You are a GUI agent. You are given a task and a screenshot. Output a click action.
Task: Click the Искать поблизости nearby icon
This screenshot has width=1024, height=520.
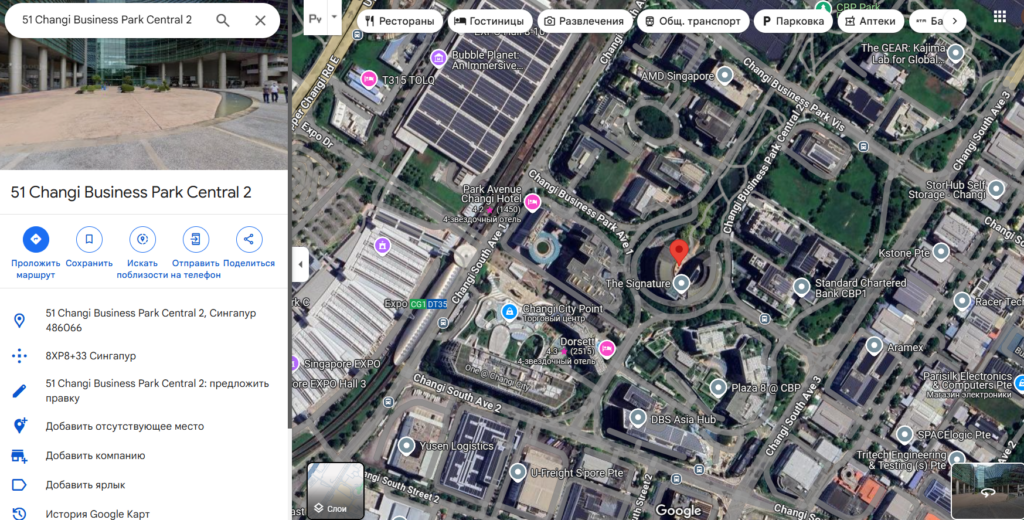(143, 239)
